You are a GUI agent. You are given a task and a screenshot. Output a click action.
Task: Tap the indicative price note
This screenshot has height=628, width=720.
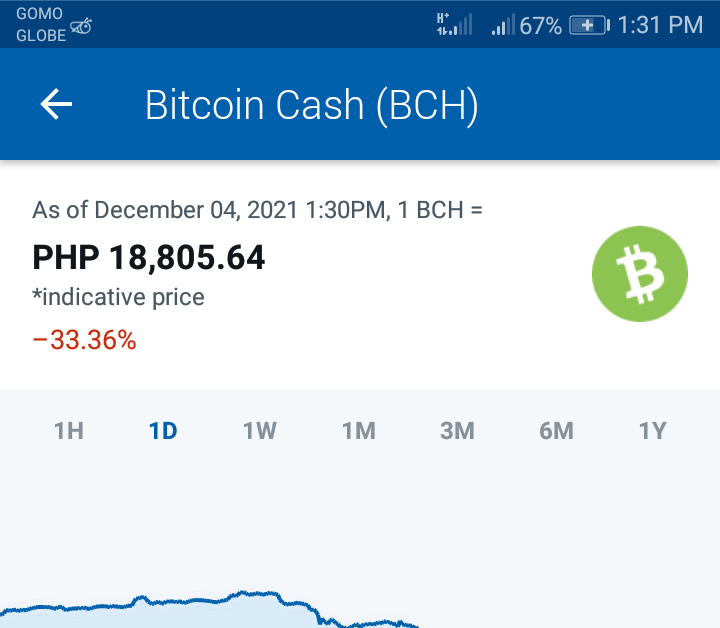pyautogui.click(x=118, y=297)
